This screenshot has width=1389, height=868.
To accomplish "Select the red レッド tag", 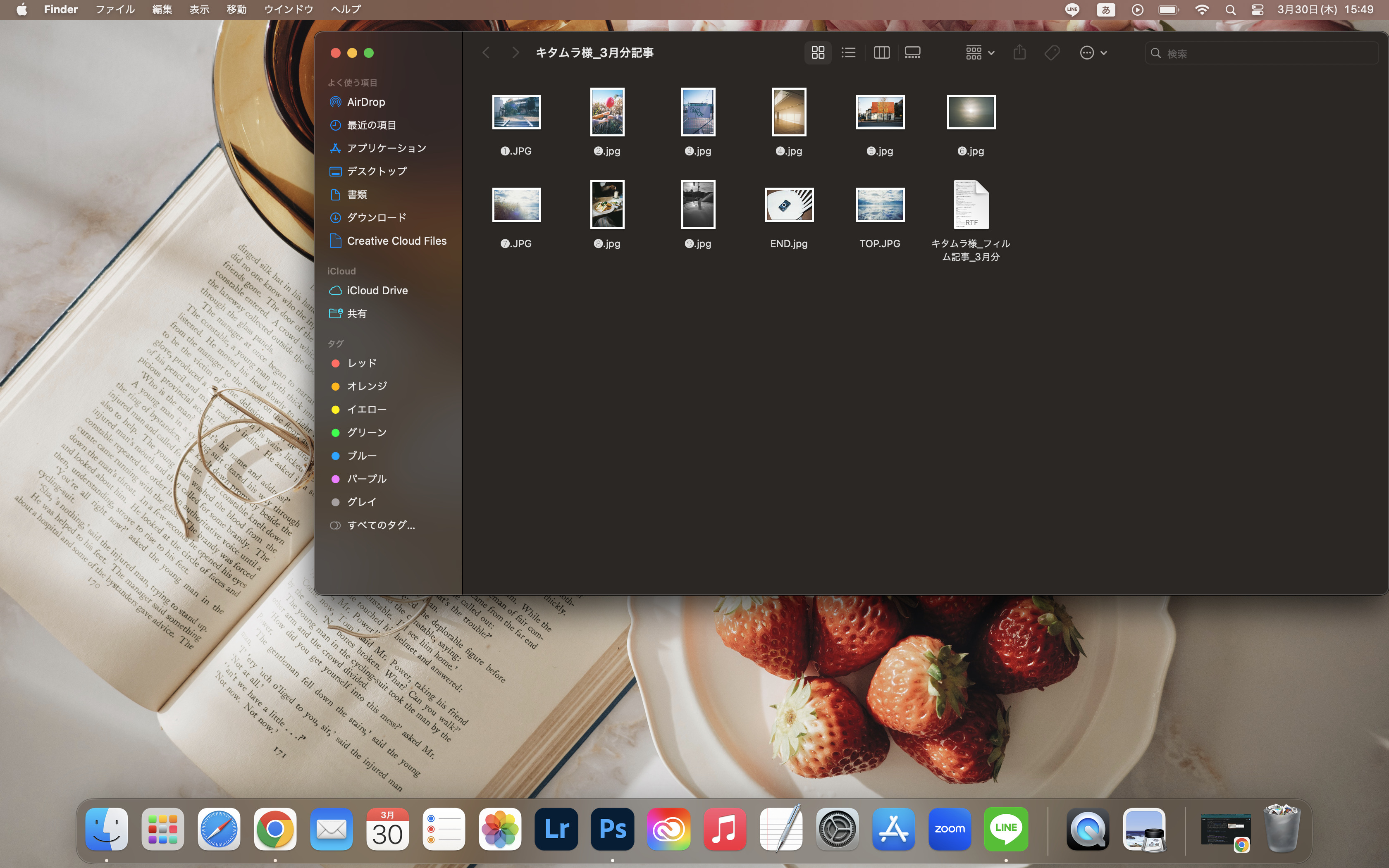I will pos(362,363).
